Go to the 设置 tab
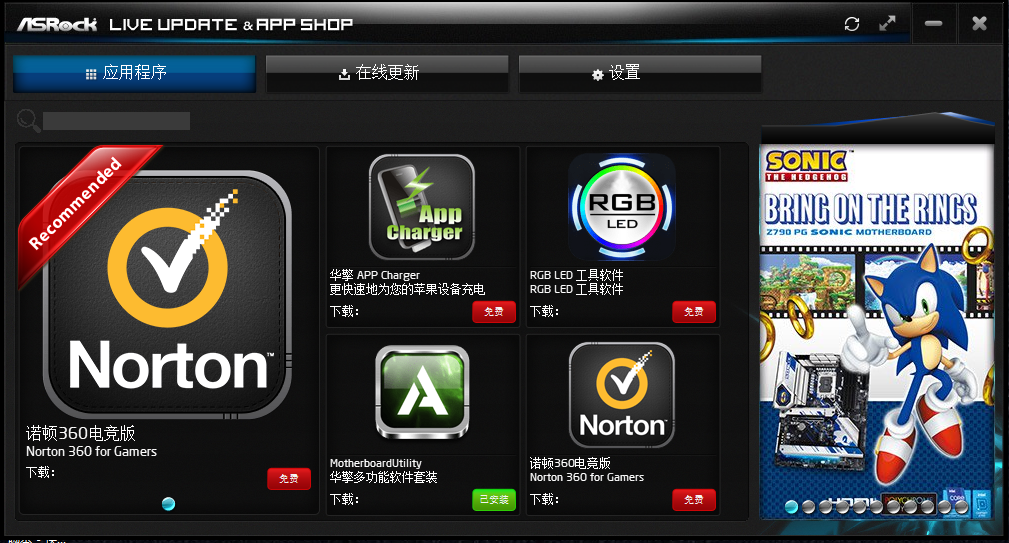1009x543 pixels. [640, 73]
